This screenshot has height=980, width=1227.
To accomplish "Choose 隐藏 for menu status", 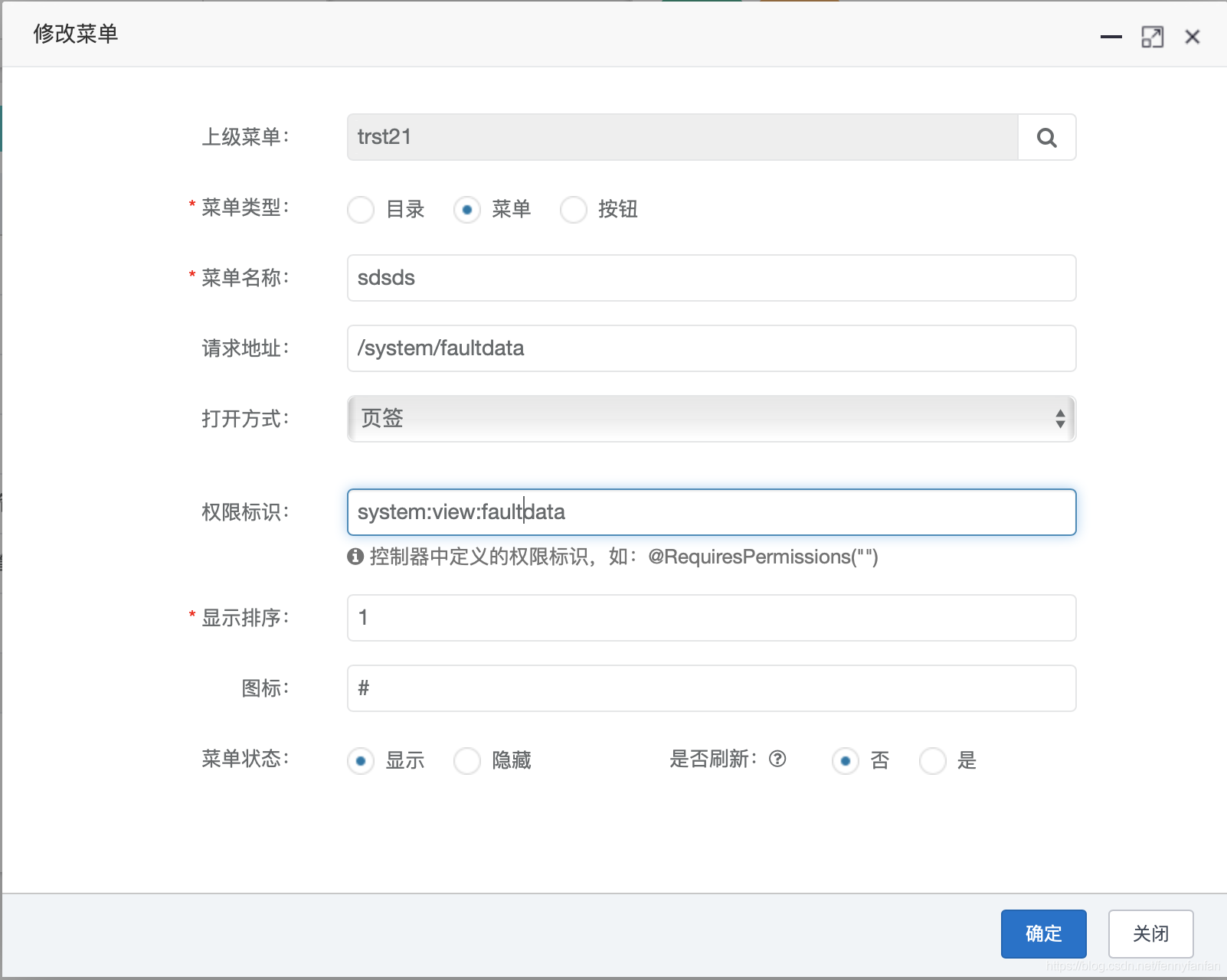I will click(467, 760).
